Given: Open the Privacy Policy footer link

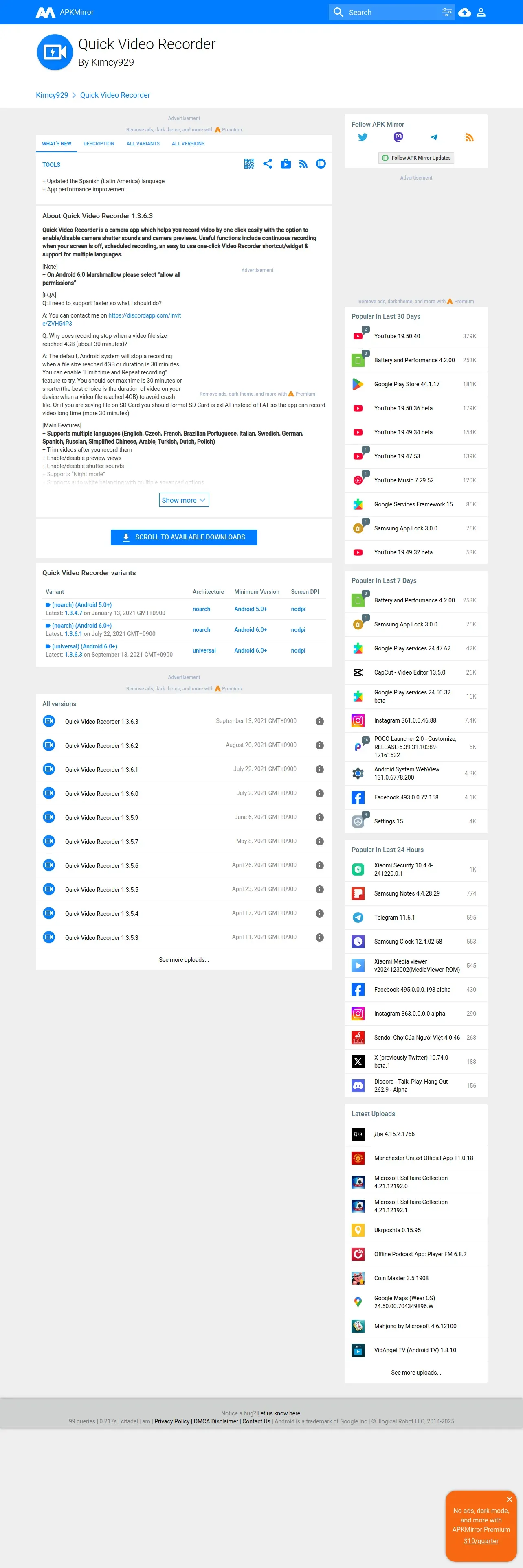Looking at the screenshot, I should [x=172, y=1422].
